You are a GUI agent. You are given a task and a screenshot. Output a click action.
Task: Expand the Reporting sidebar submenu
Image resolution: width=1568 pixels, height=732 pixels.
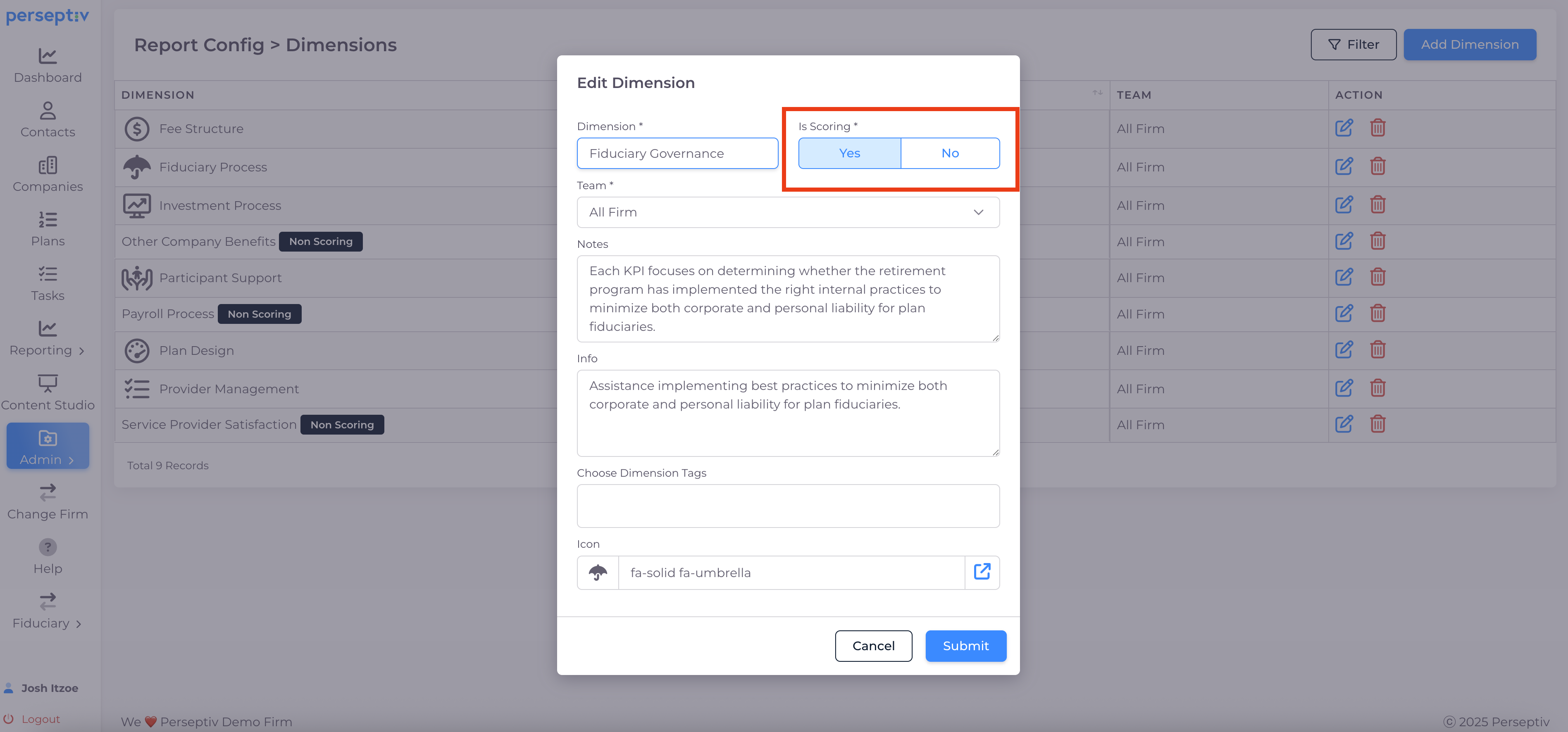pyautogui.click(x=48, y=339)
